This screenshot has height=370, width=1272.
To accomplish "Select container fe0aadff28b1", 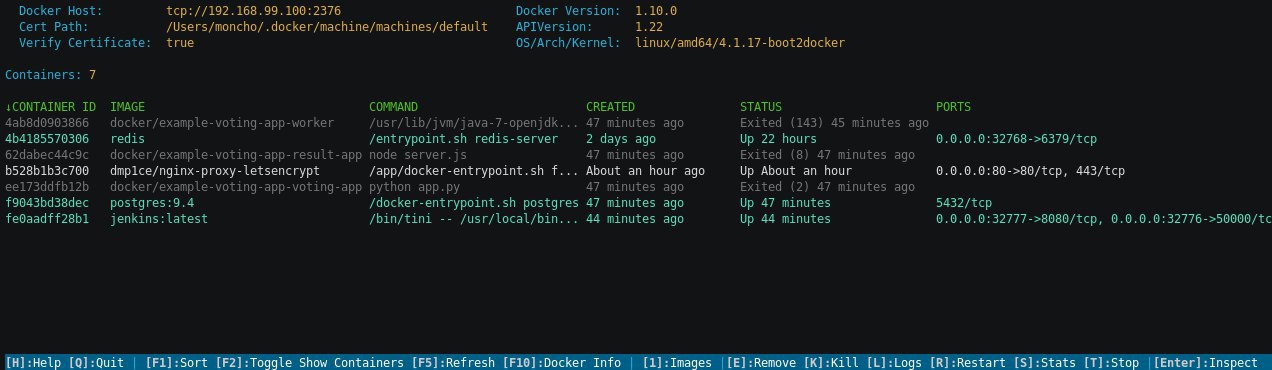I will click(x=47, y=219).
